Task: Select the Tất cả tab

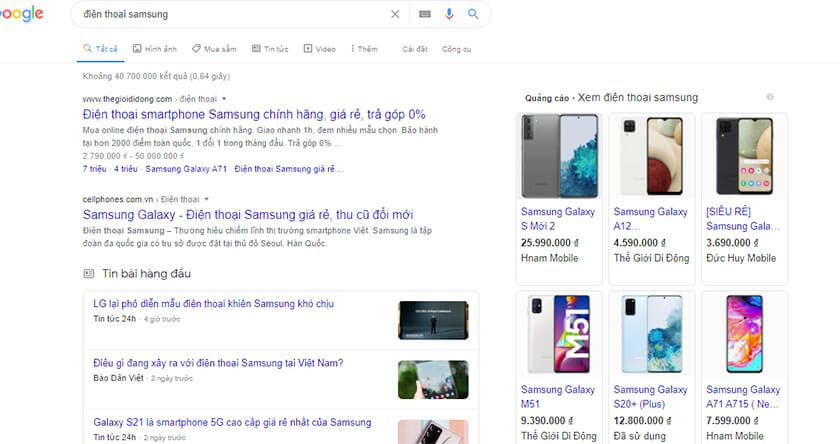Action: [x=100, y=49]
